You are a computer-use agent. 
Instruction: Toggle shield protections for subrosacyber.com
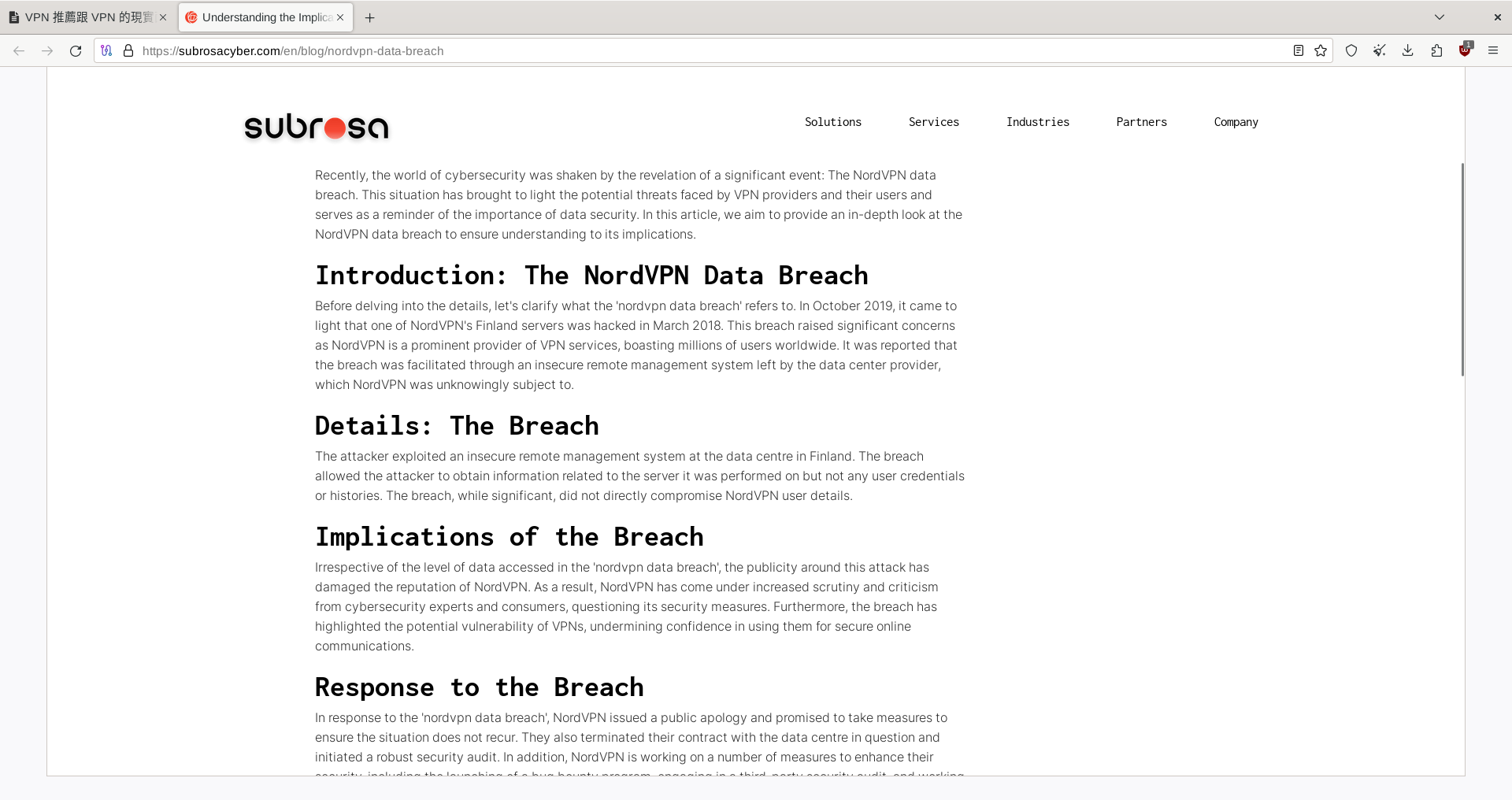1351,50
